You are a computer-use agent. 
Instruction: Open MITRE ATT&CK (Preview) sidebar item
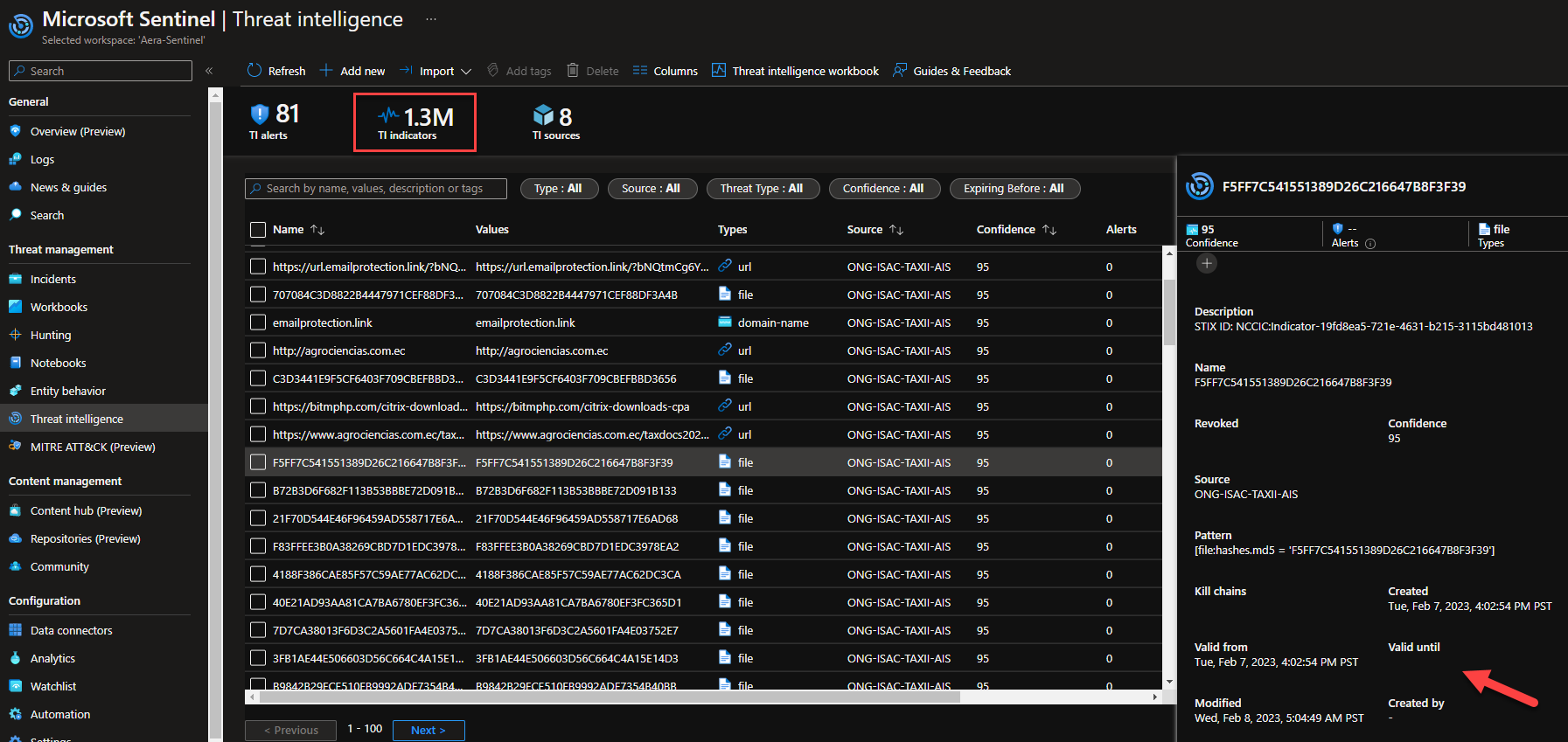[93, 447]
